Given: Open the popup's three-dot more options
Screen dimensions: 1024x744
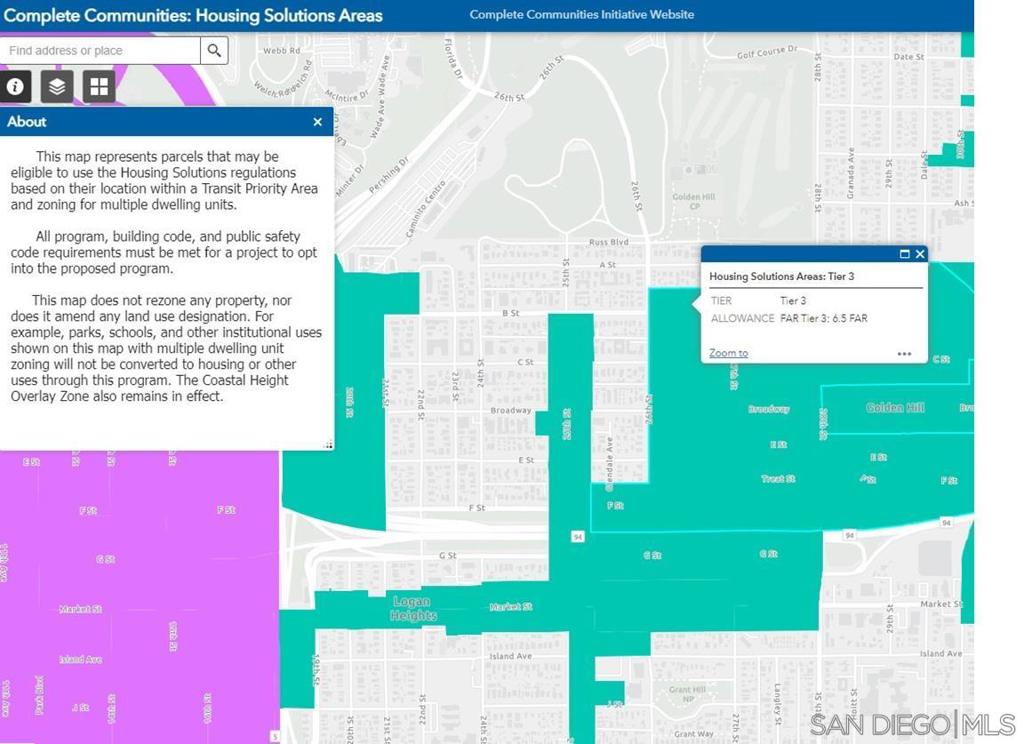Looking at the screenshot, I should (x=904, y=353).
